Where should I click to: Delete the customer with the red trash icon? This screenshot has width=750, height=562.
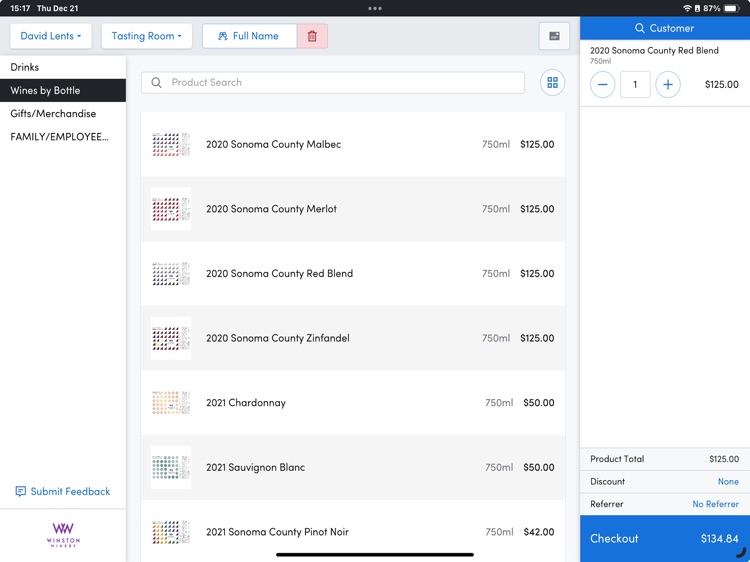point(312,36)
